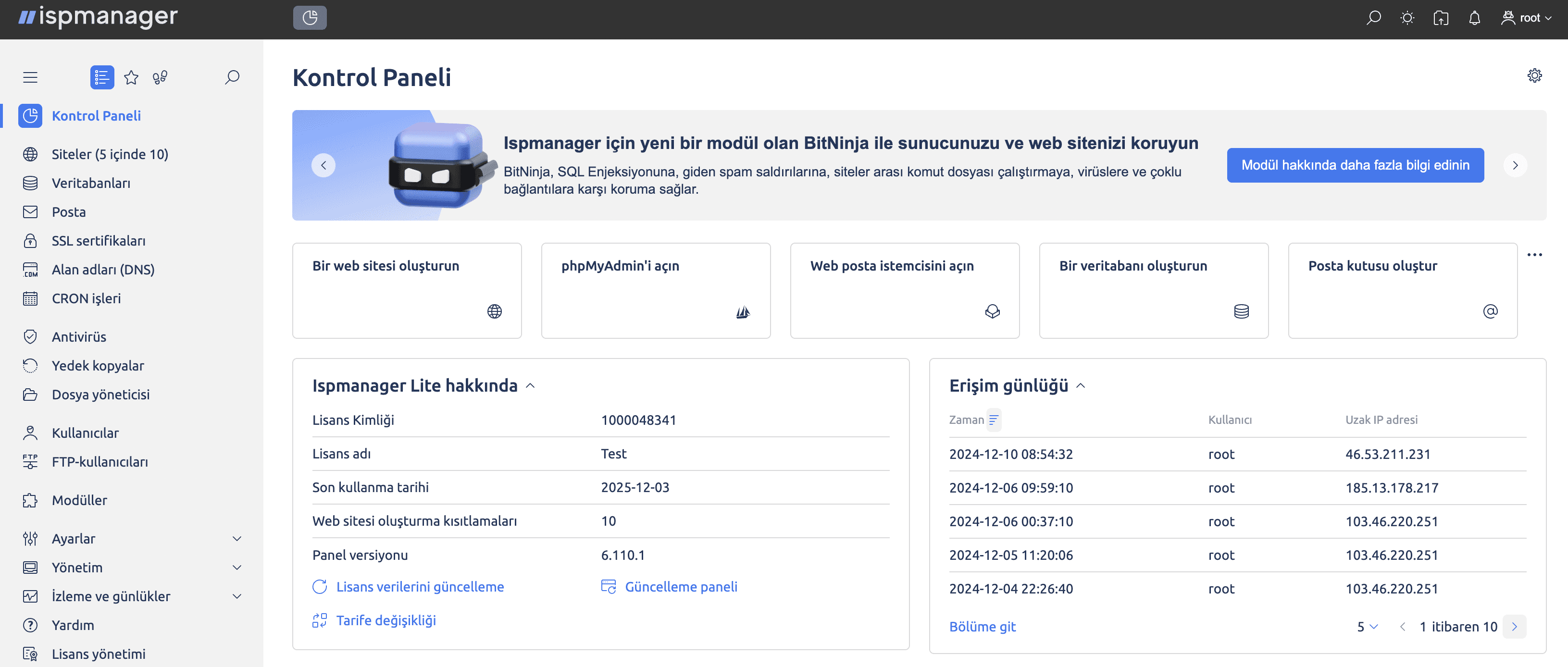Toggle light/dark theme sun icon

click(x=1406, y=18)
